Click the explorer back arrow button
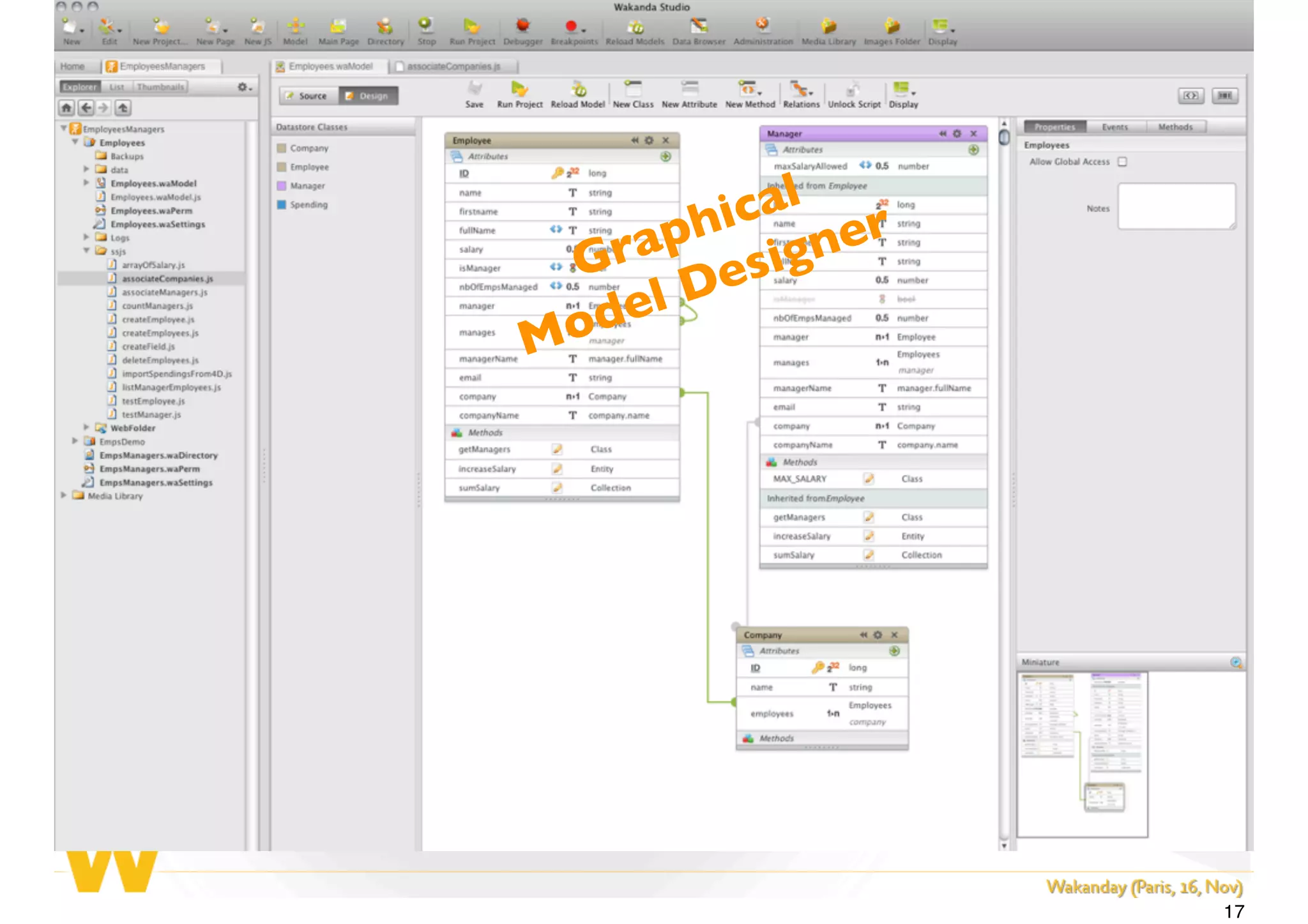The image size is (1308, 924). (86, 107)
